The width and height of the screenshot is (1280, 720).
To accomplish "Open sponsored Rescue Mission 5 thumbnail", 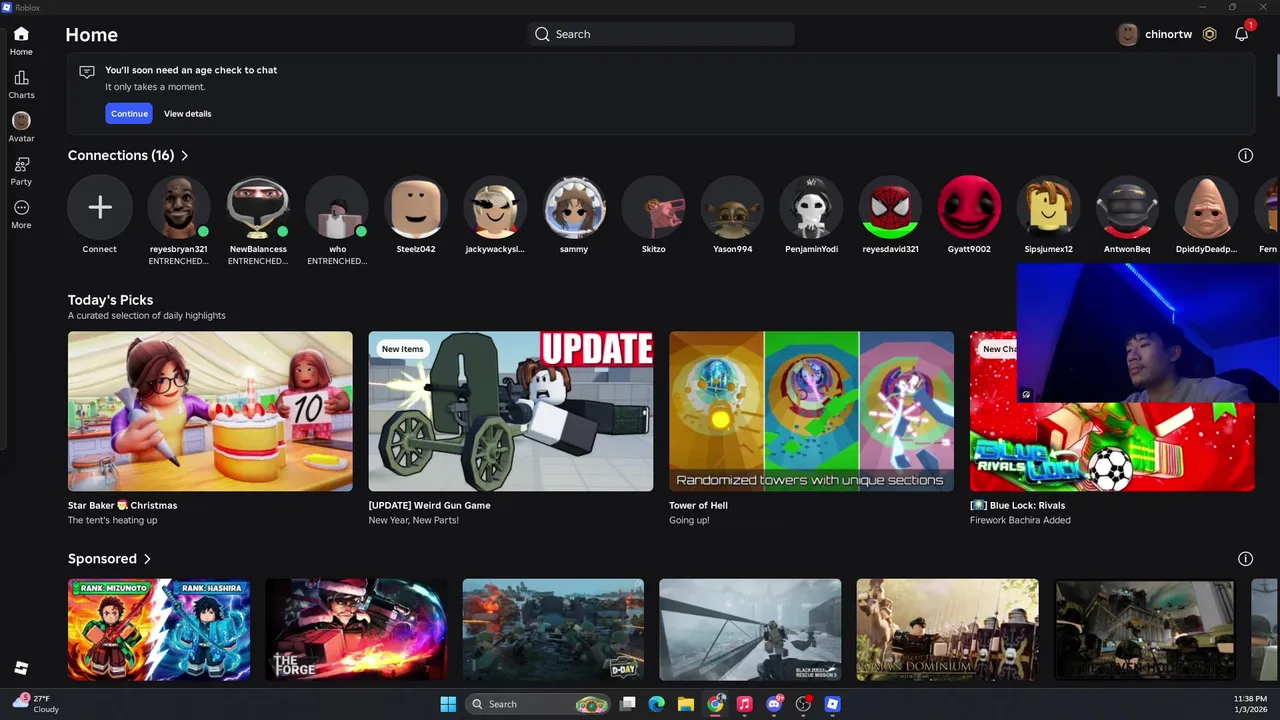I will coord(750,630).
